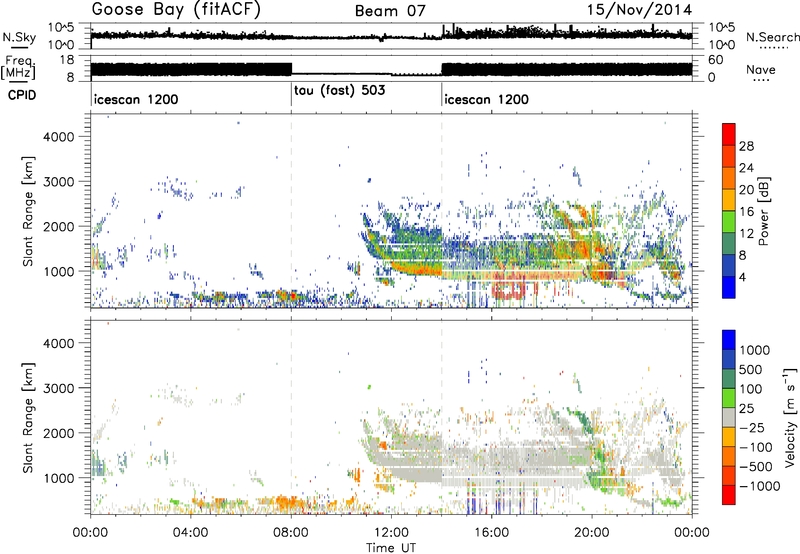Screen dimensions: 800x554
Task: Click the 'CPID' row label
Action: pos(22,95)
